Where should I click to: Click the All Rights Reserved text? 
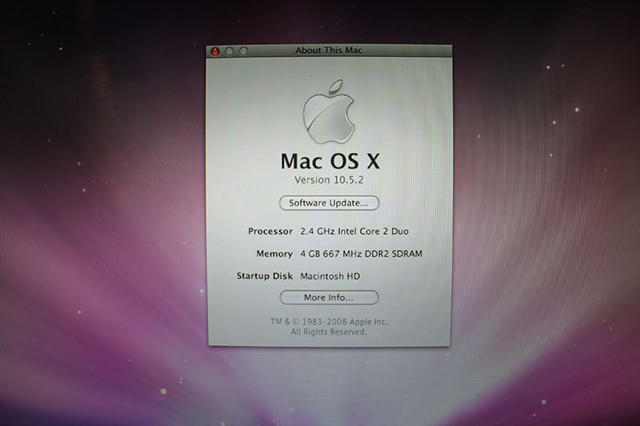coord(329,331)
